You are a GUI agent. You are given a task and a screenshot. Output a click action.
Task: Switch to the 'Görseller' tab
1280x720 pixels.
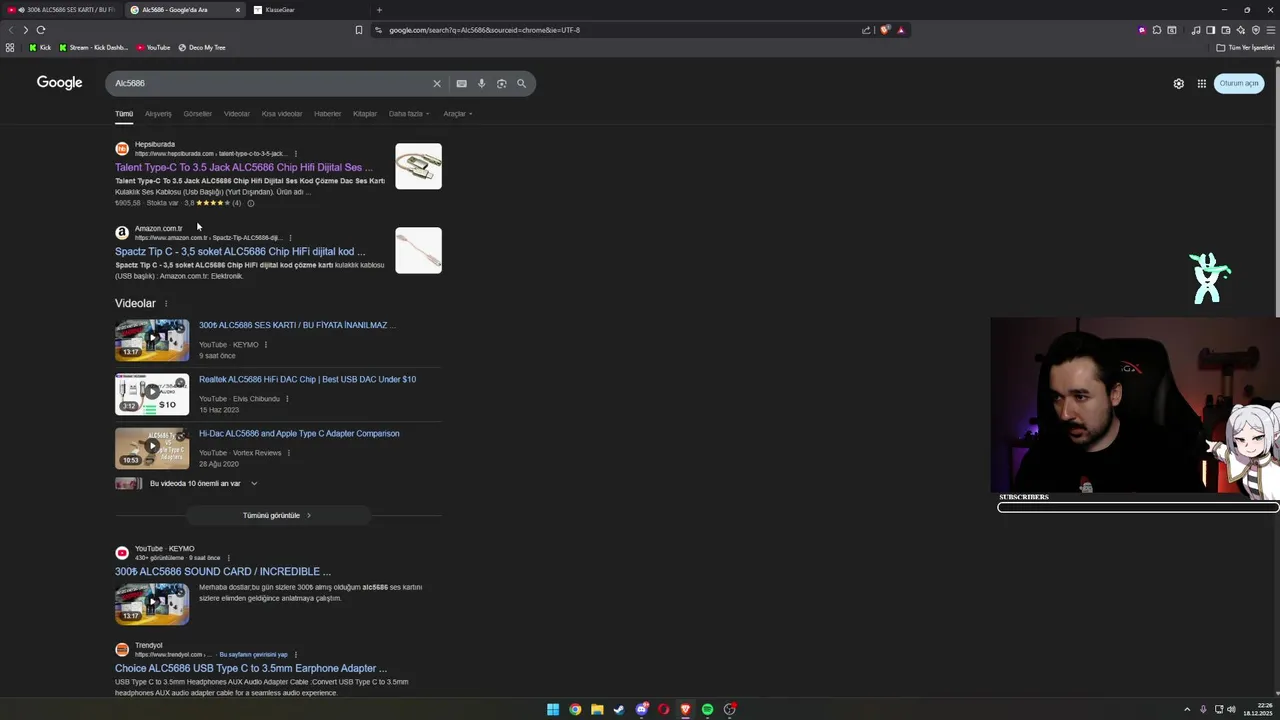click(x=197, y=114)
